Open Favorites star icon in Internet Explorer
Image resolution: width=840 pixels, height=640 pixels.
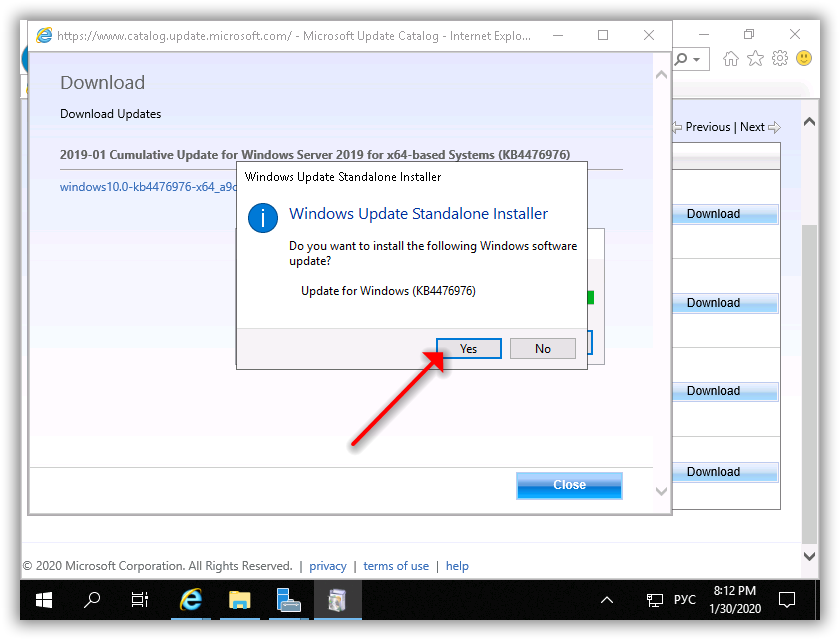[755, 58]
